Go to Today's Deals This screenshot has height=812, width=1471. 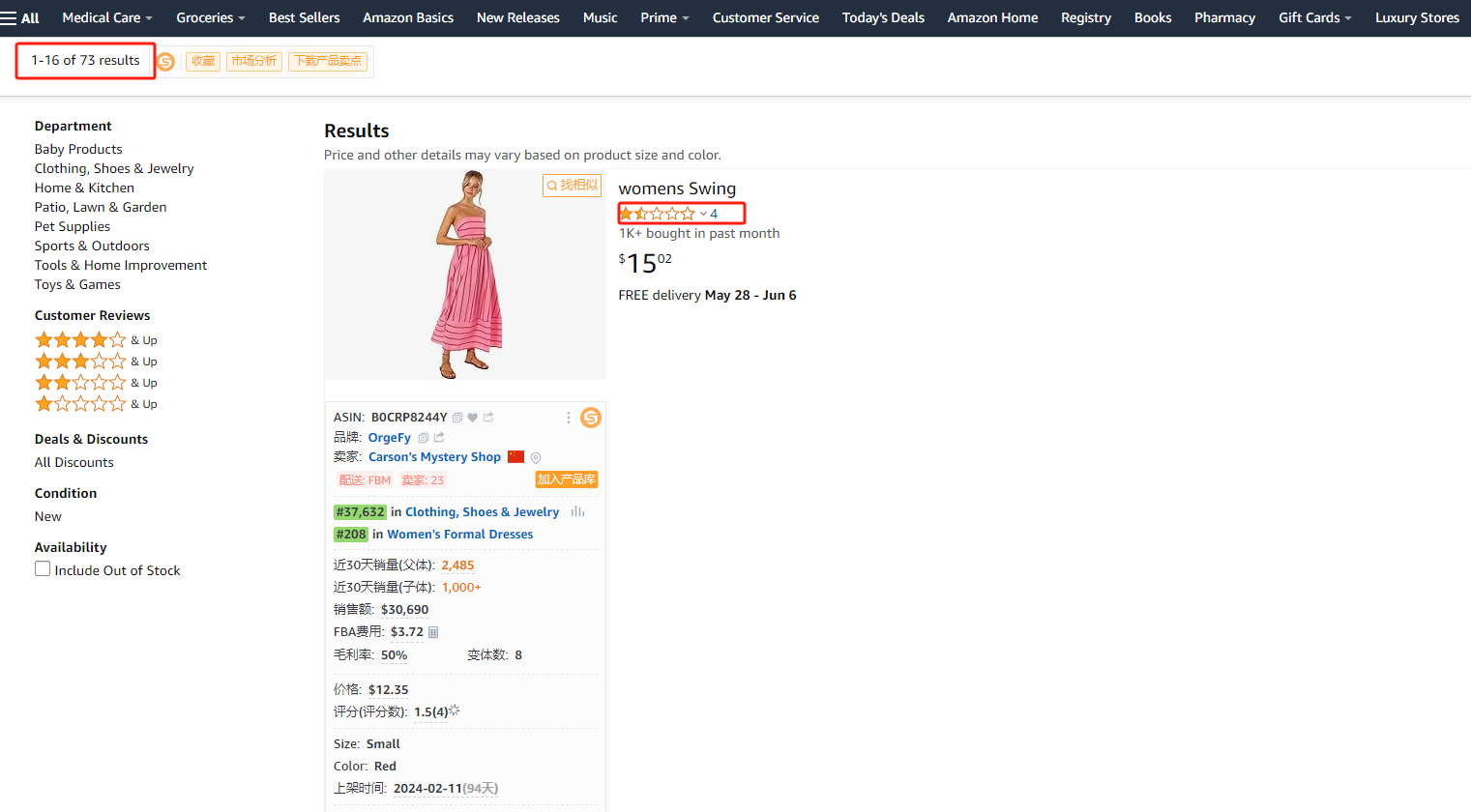[x=883, y=17]
